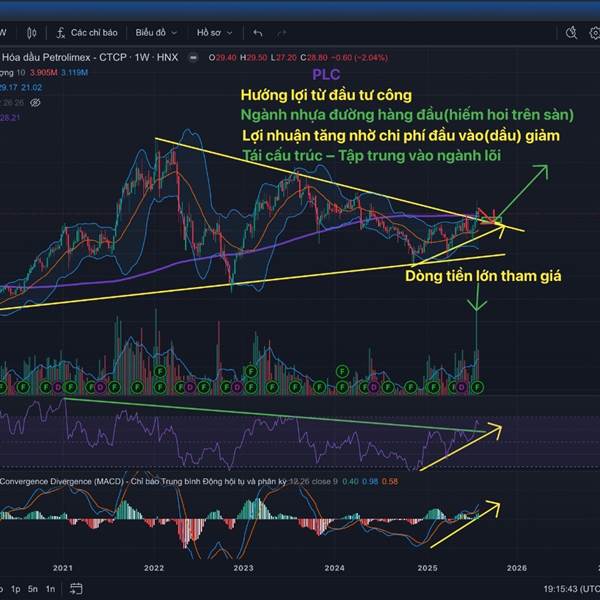
Task: Select the 5n time range button
Action: pos(33,589)
